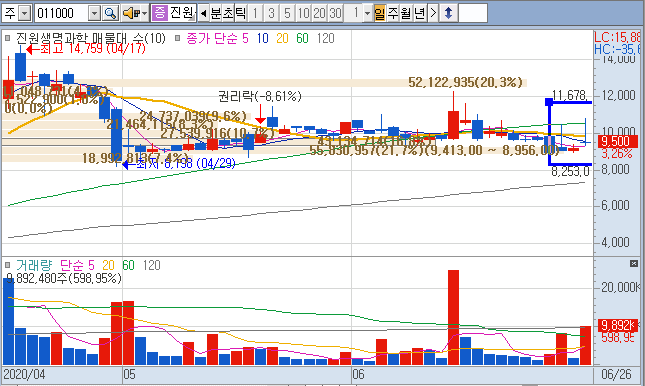Click the speaker alert icon
The width and height of the screenshot is (645, 386).
pyautogui.click(x=131, y=13)
